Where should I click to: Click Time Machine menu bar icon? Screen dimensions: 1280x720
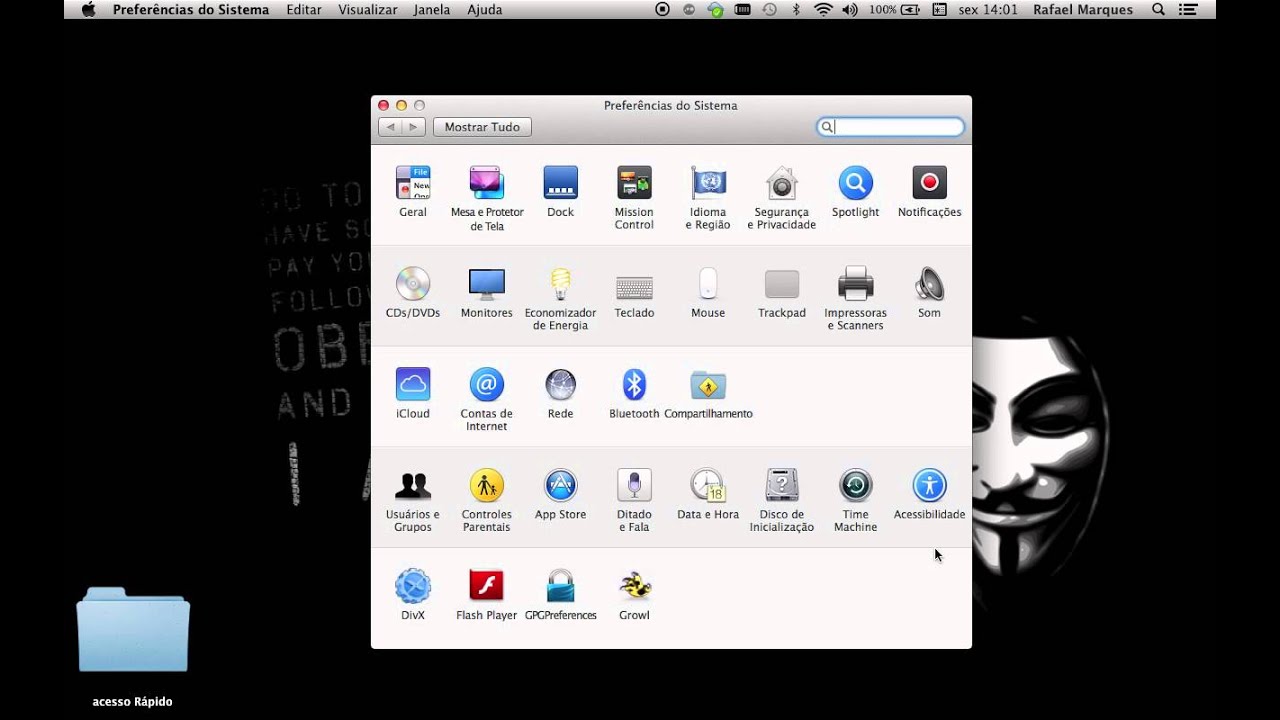(x=769, y=9)
